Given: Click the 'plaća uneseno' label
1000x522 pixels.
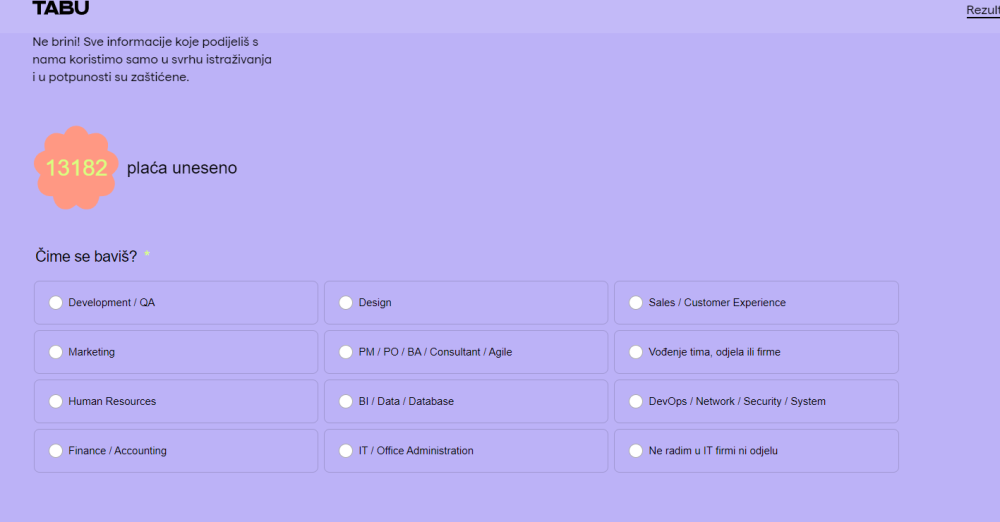Looking at the screenshot, I should coord(182,168).
